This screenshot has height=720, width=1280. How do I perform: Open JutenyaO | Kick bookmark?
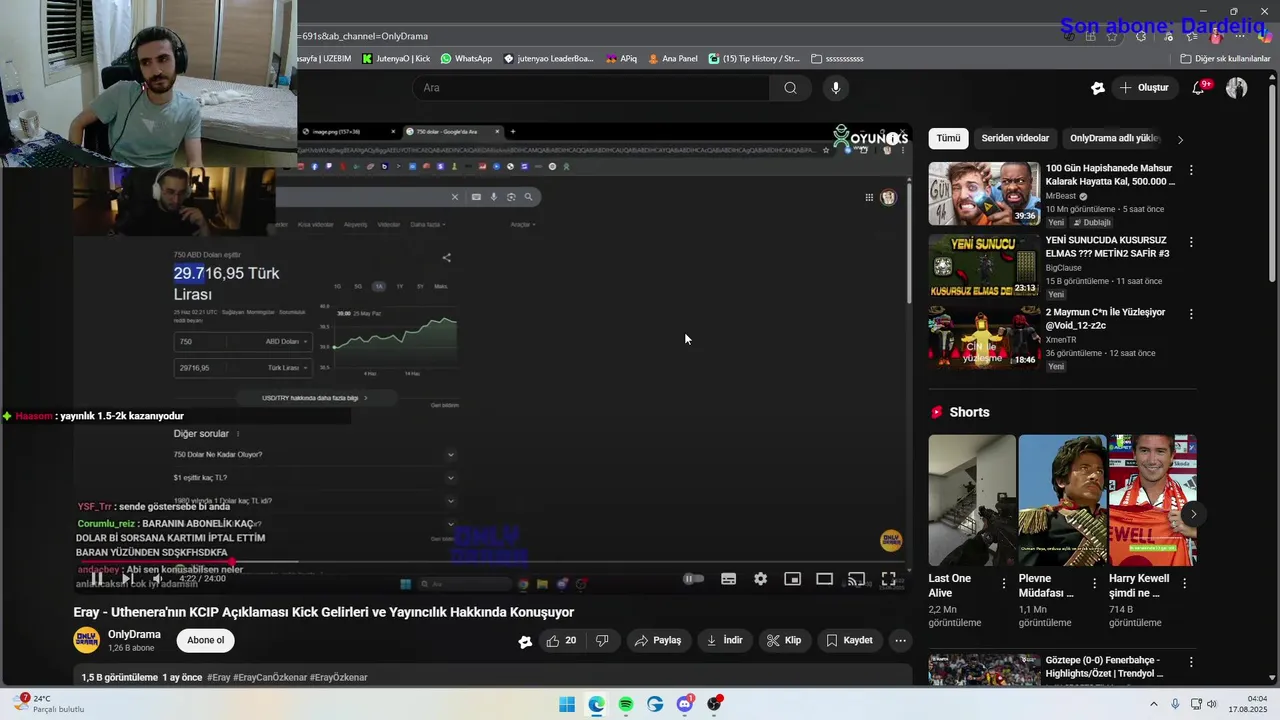[396, 59]
